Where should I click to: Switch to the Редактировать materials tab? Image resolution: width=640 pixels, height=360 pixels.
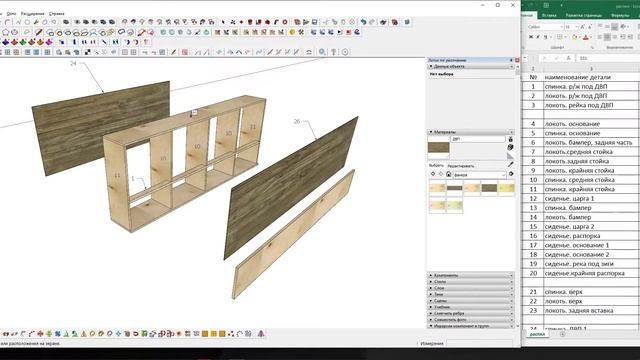[x=460, y=166]
